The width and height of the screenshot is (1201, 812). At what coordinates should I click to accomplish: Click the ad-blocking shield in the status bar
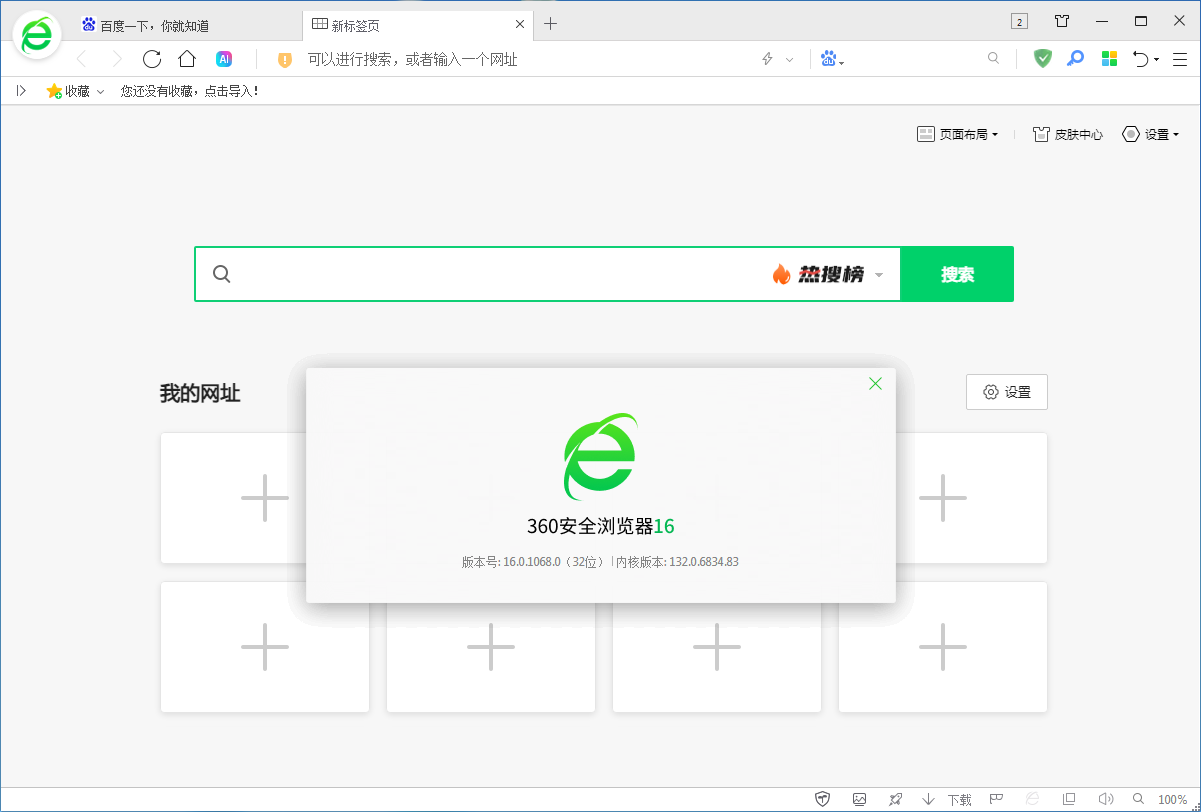[x=822, y=799]
